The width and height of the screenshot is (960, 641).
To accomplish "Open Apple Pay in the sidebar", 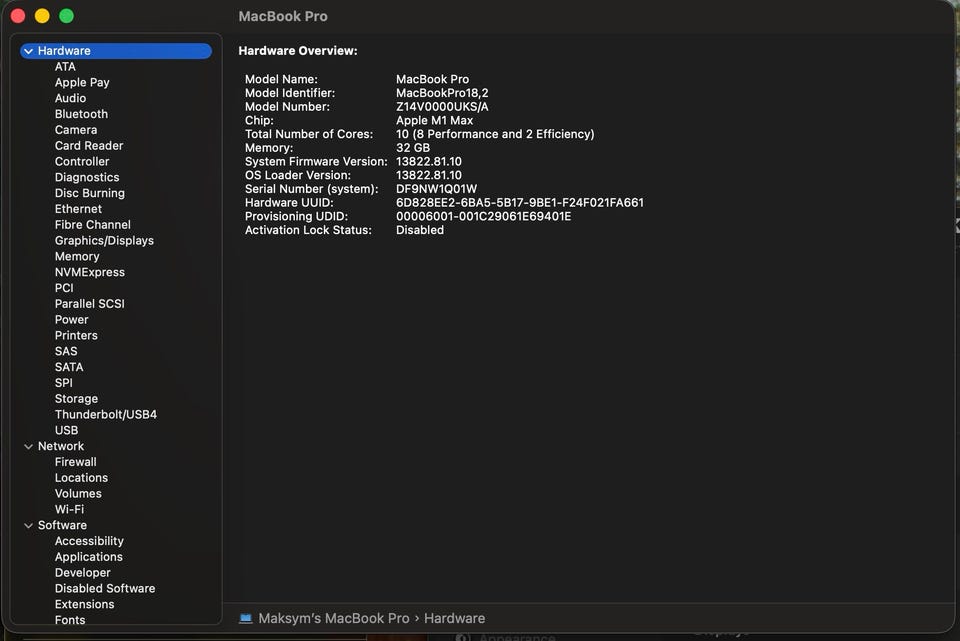I will click(82, 83).
